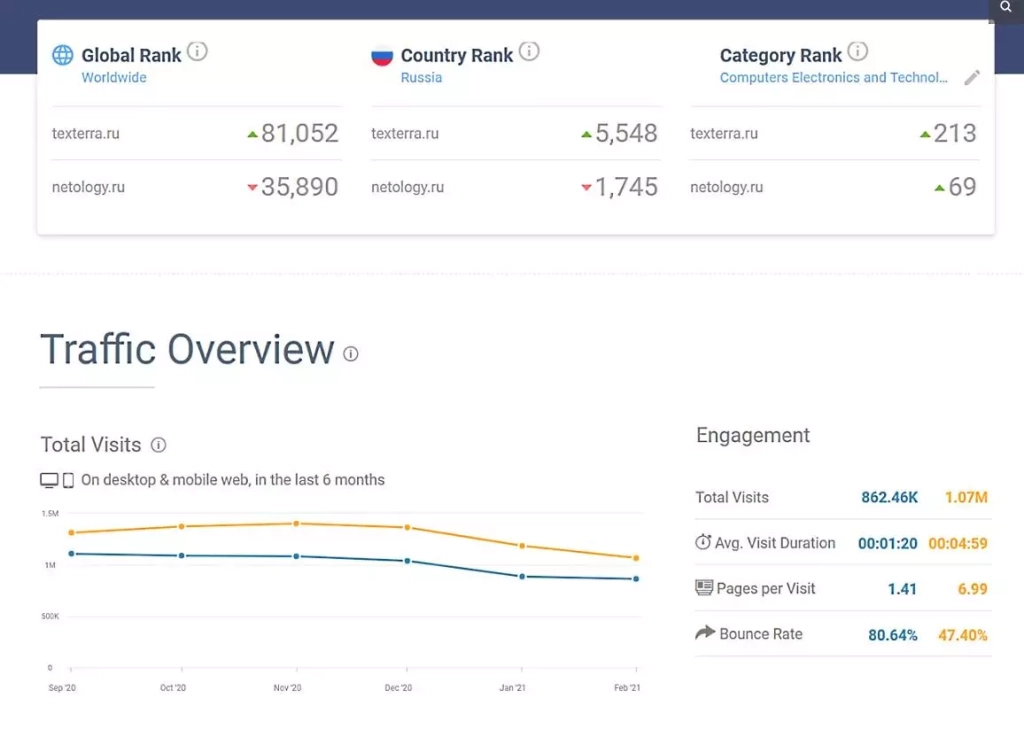Click the Pages per Visit icon

point(704,587)
